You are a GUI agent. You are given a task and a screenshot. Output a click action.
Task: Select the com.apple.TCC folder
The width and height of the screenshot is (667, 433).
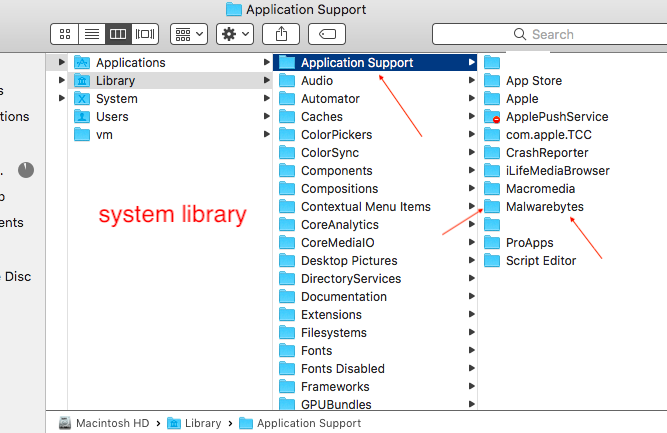[572, 135]
